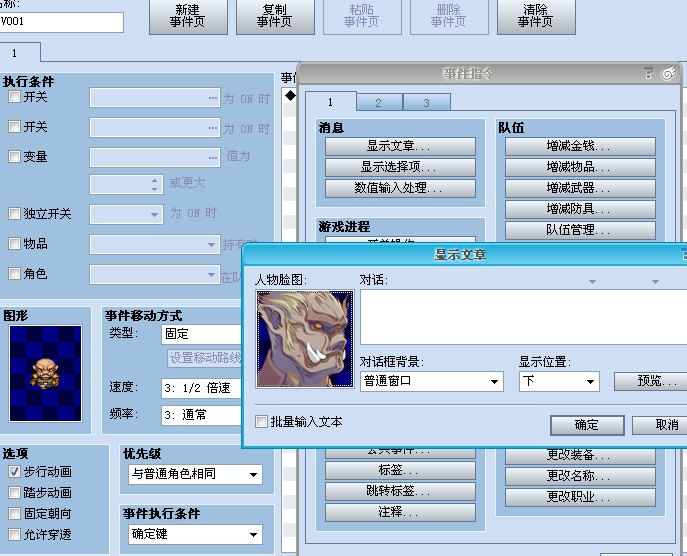687x556 pixels.
Task: Enable the second 开关 condition checkbox
Action: [x=14, y=127]
